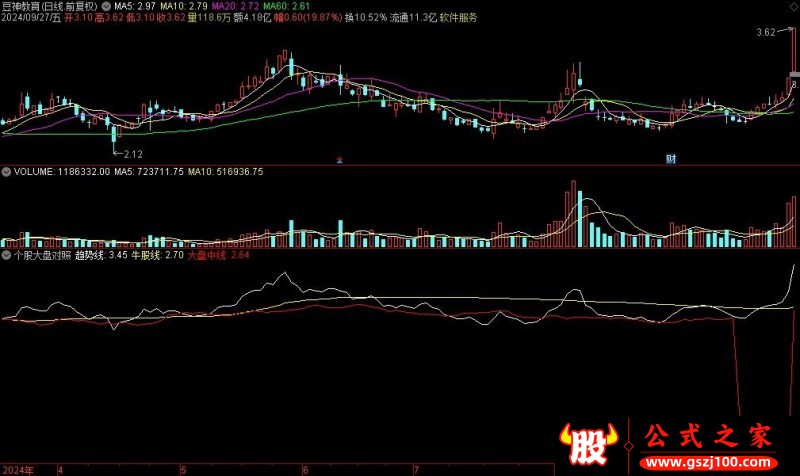The image size is (800, 476).
Task: Click the 3.62 high price annotation
Action: tap(765, 33)
